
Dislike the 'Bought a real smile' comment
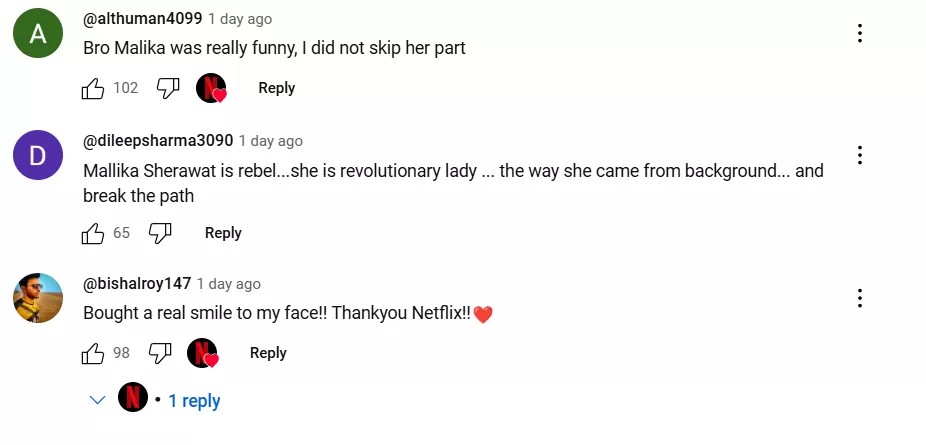coord(160,353)
